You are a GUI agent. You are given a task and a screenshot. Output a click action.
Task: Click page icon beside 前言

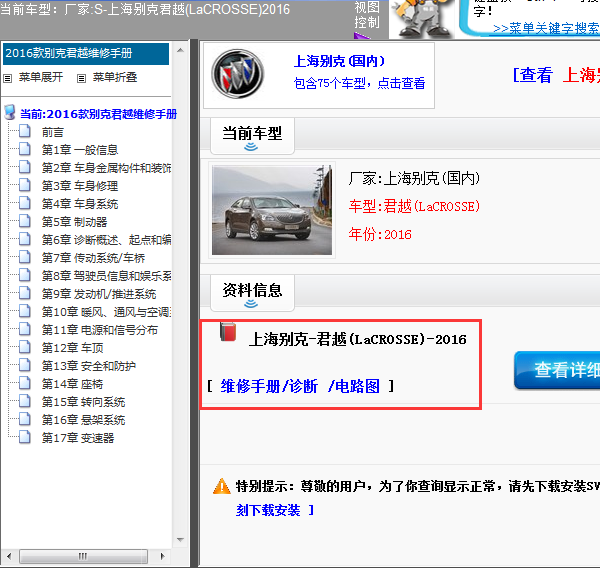tap(25, 131)
